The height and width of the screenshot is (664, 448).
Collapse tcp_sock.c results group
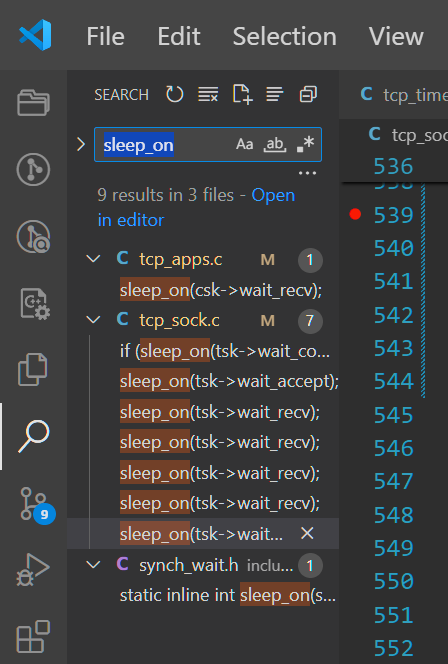tap(93, 320)
